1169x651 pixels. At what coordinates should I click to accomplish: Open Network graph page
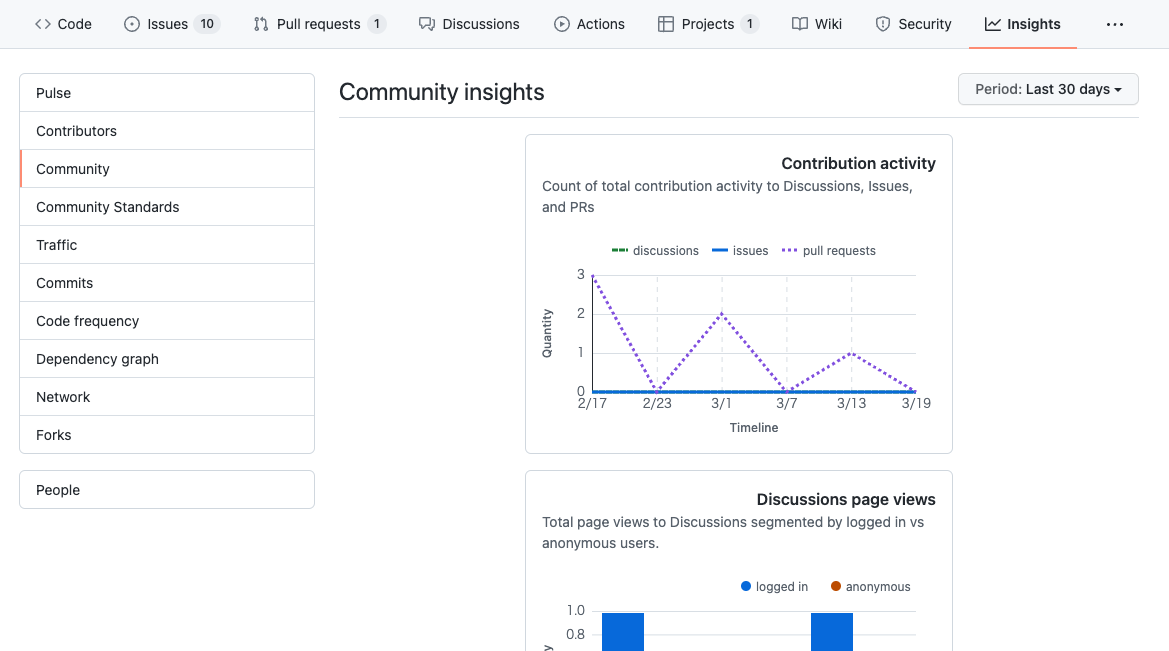(167, 397)
